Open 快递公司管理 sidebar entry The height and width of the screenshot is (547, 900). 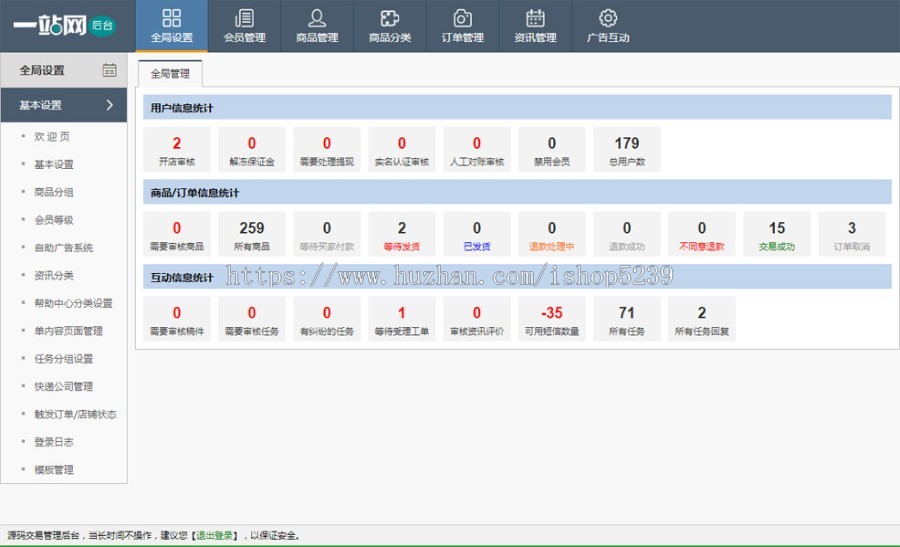click(63, 386)
